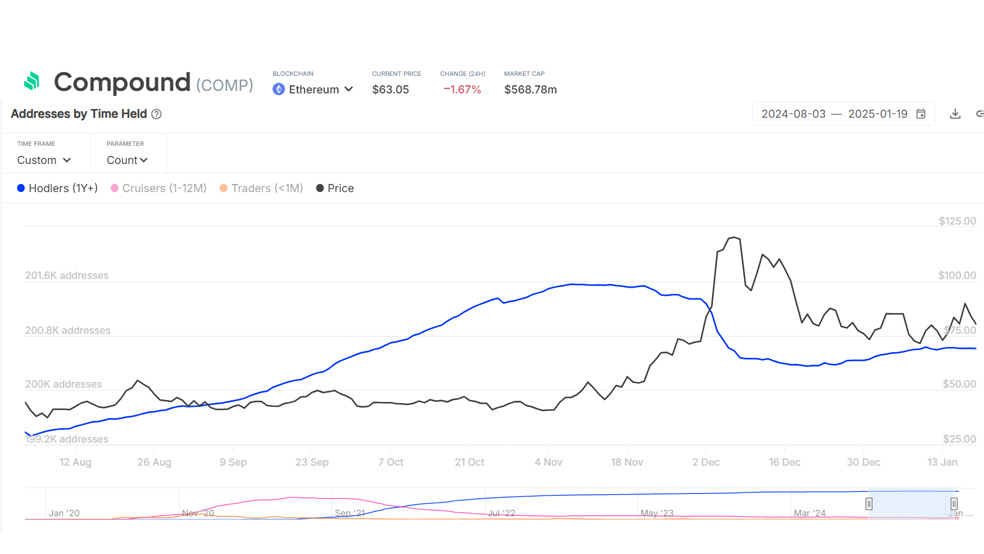
Task: Click the 199.2K addresses axis label
Action: pyautogui.click(x=67, y=439)
